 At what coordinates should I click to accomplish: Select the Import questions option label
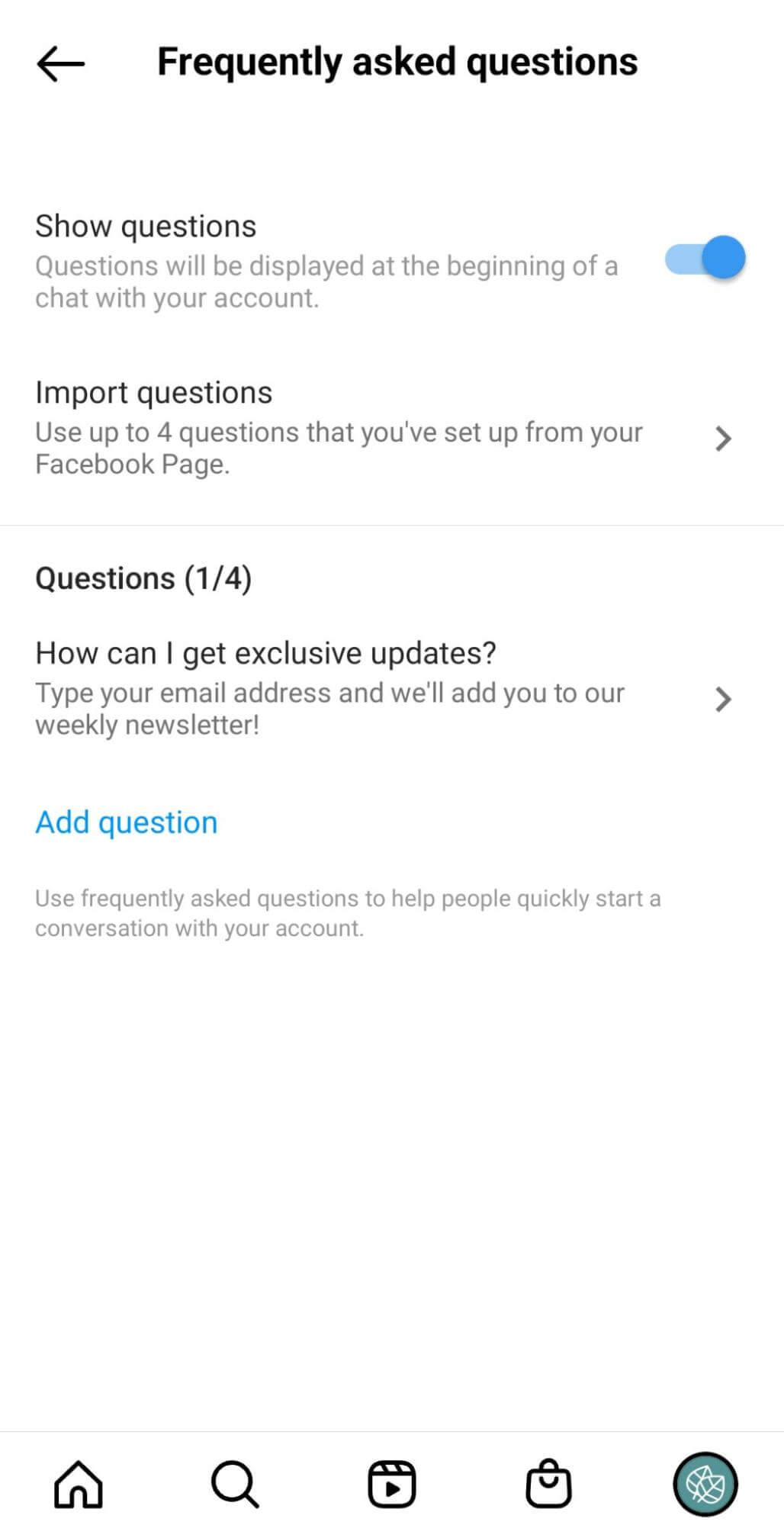point(153,393)
